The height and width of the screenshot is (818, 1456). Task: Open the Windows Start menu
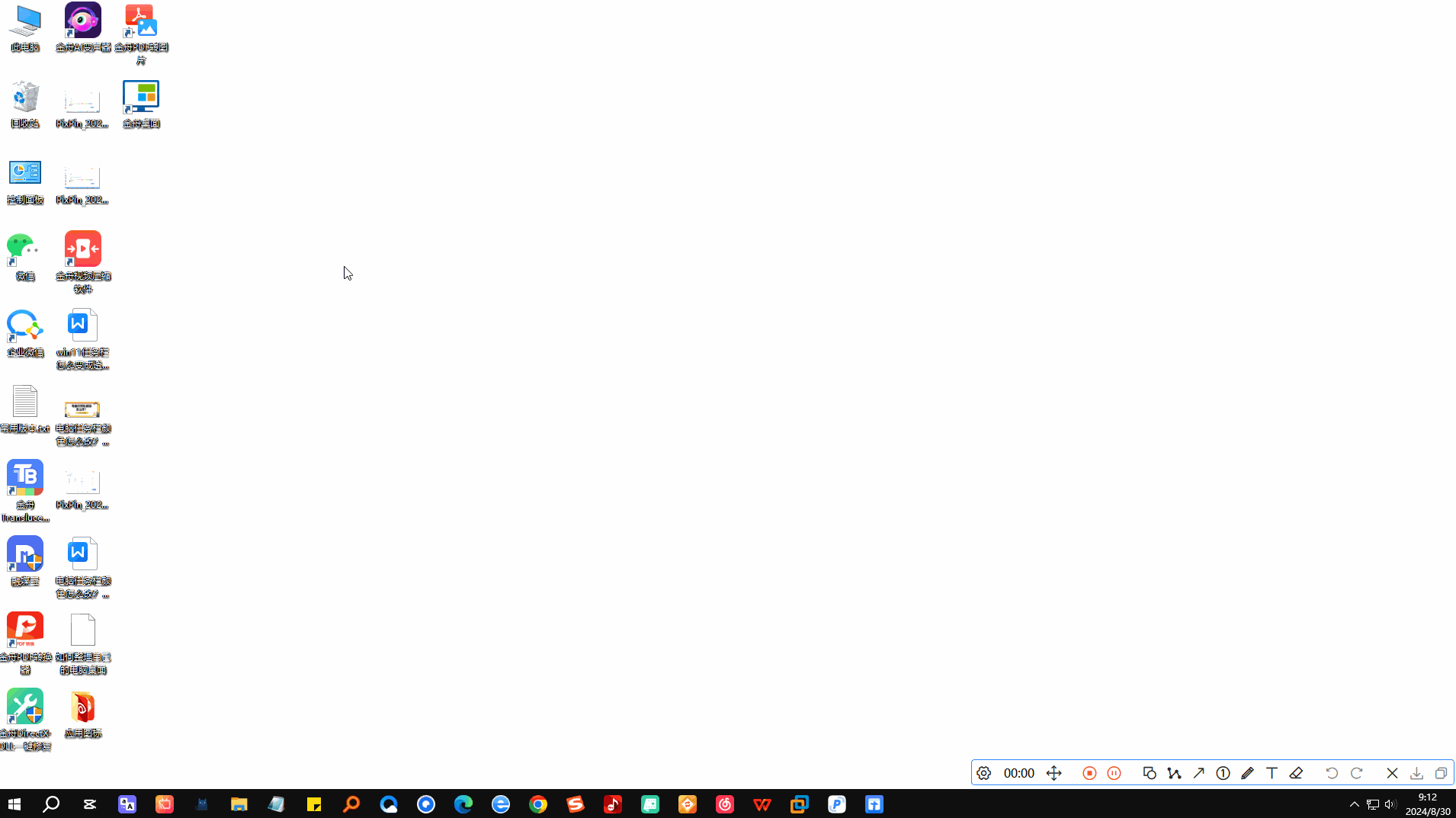pyautogui.click(x=14, y=804)
